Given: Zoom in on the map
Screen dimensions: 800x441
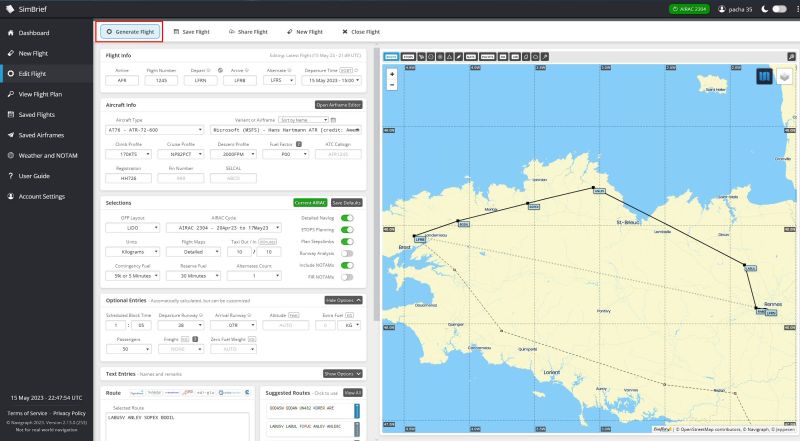Looking at the screenshot, I should (392, 74).
